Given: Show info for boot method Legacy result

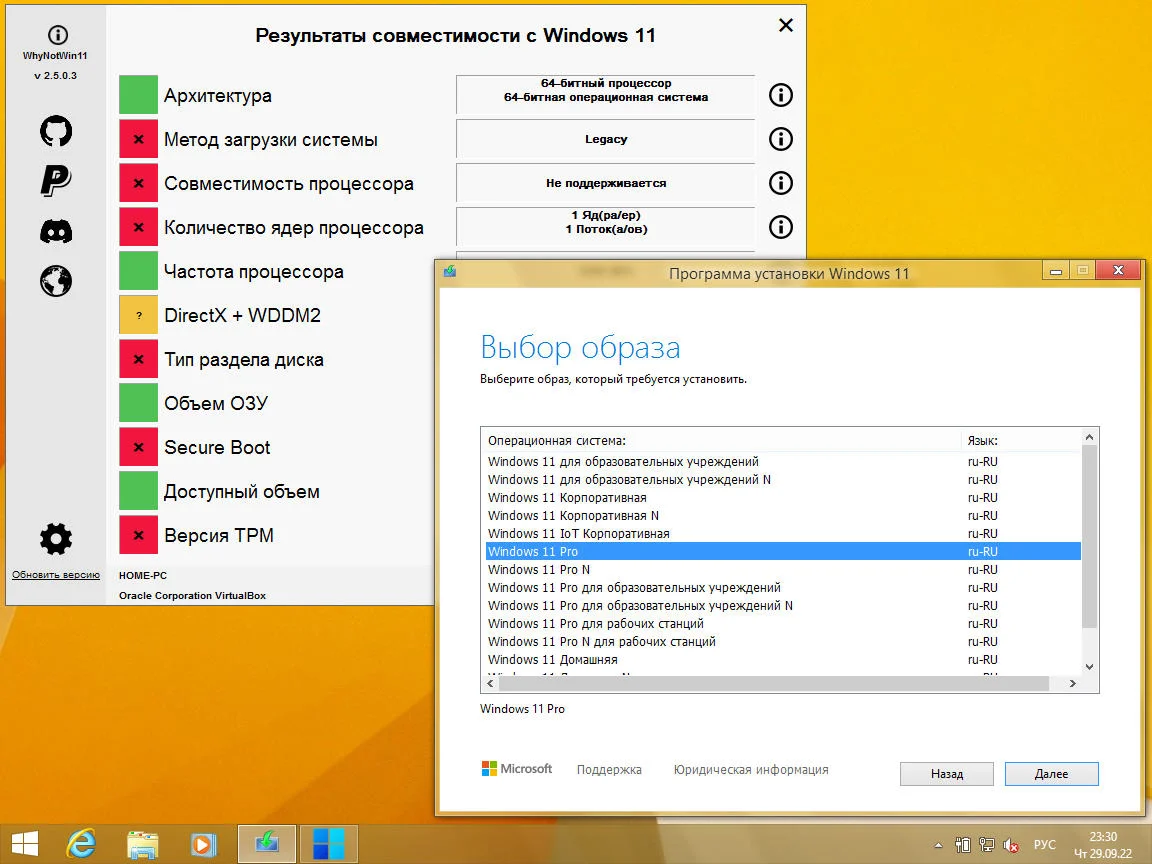Looking at the screenshot, I should pos(780,139).
